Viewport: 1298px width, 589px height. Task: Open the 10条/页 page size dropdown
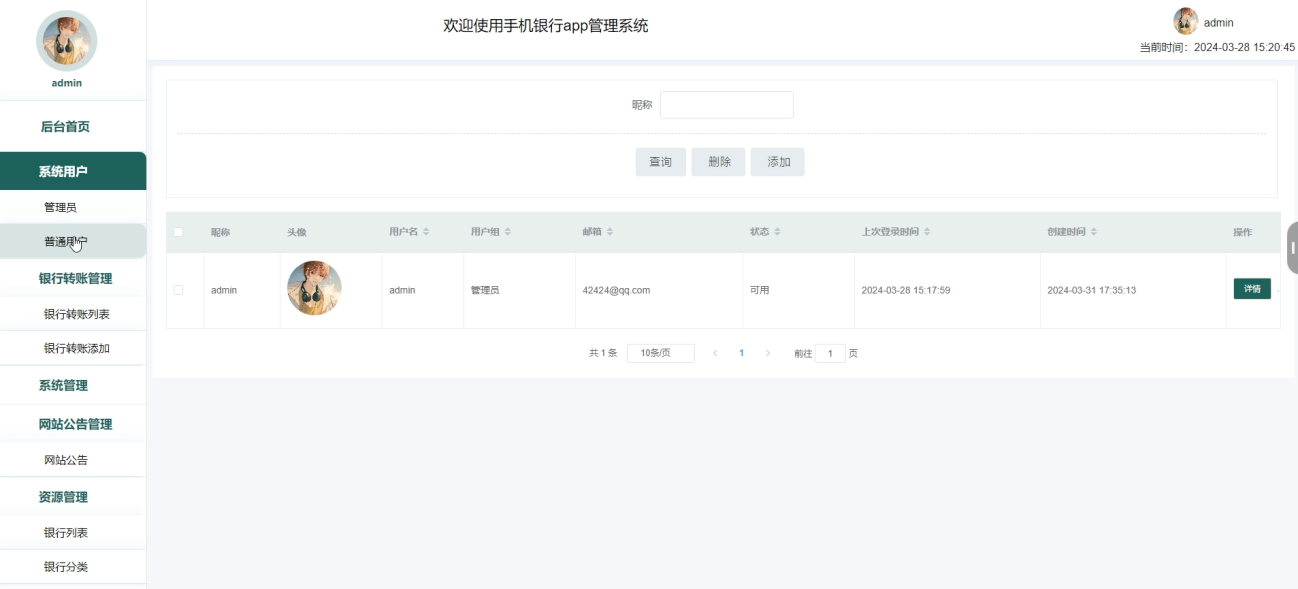pyautogui.click(x=661, y=353)
